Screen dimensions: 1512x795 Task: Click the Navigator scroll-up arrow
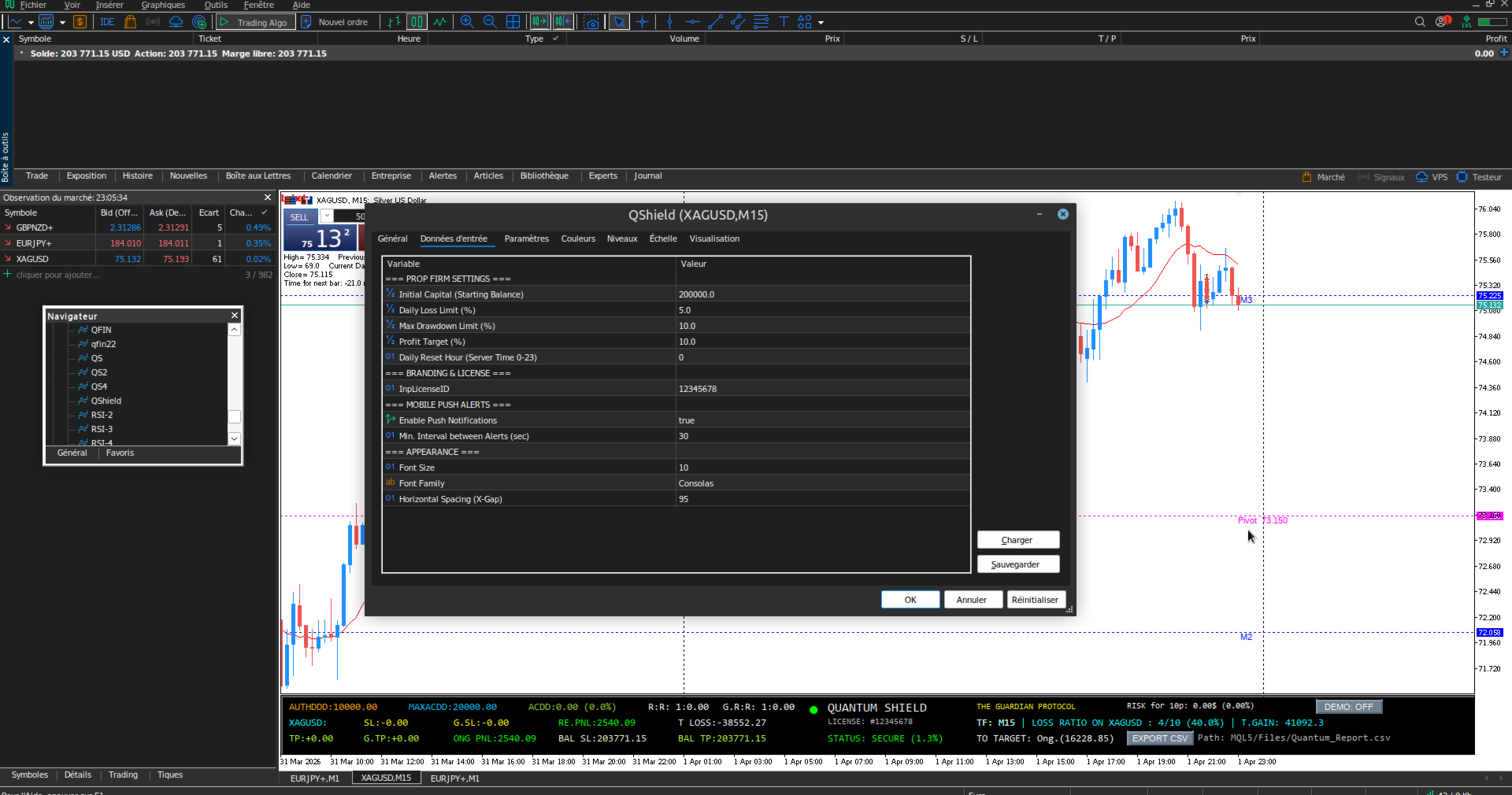(x=234, y=330)
